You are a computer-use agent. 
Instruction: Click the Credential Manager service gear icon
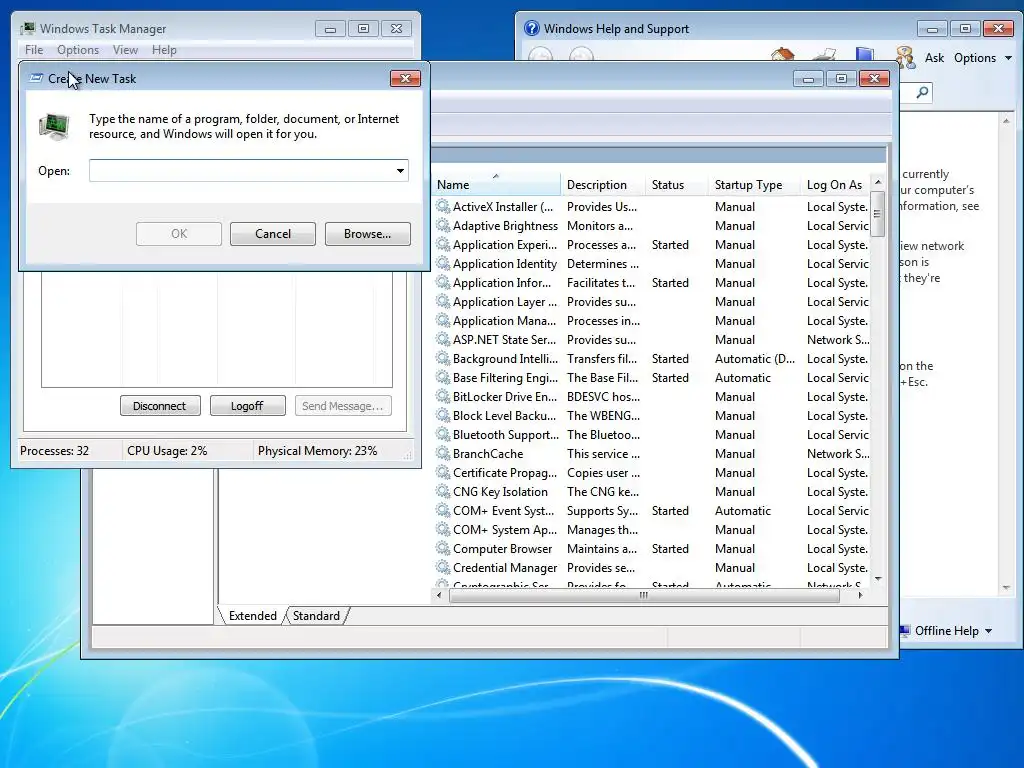pos(443,568)
